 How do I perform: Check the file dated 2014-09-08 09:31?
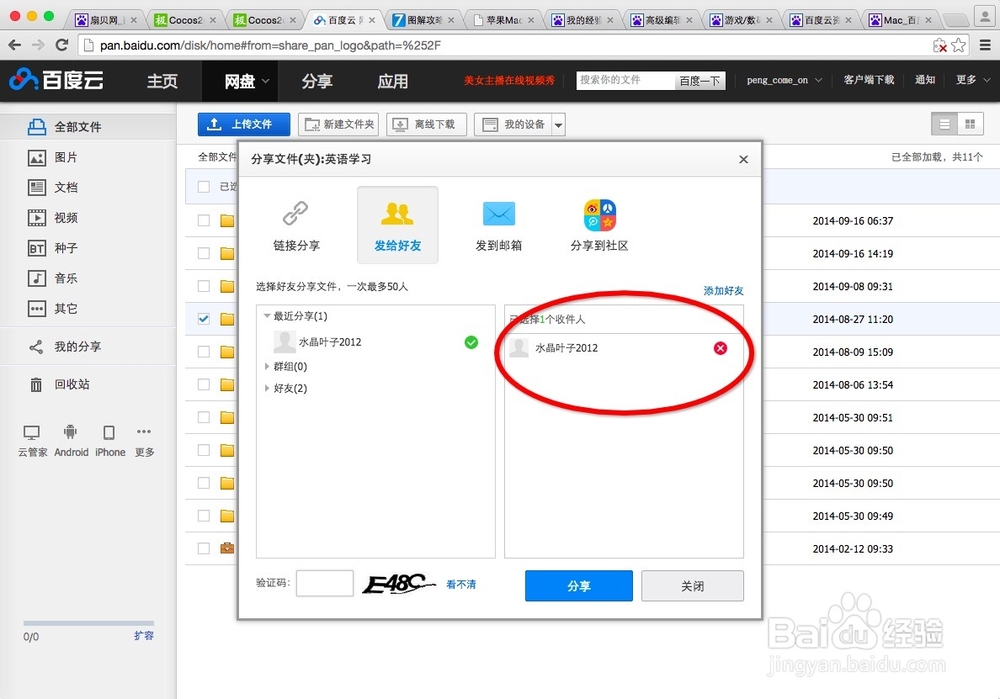(x=203, y=286)
